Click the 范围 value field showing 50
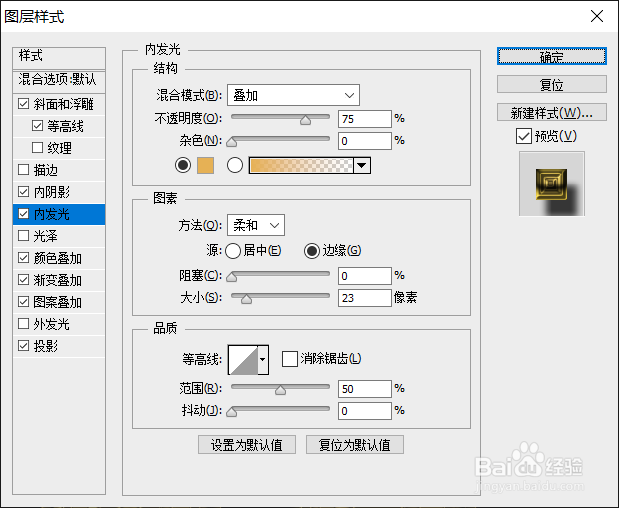This screenshot has height=508, width=619. tap(365, 389)
